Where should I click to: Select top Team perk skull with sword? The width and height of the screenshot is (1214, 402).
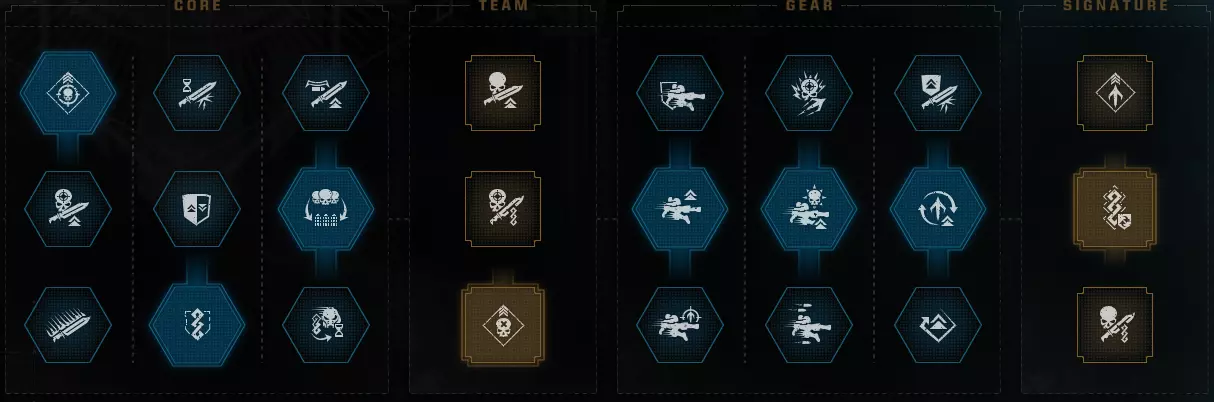point(503,93)
